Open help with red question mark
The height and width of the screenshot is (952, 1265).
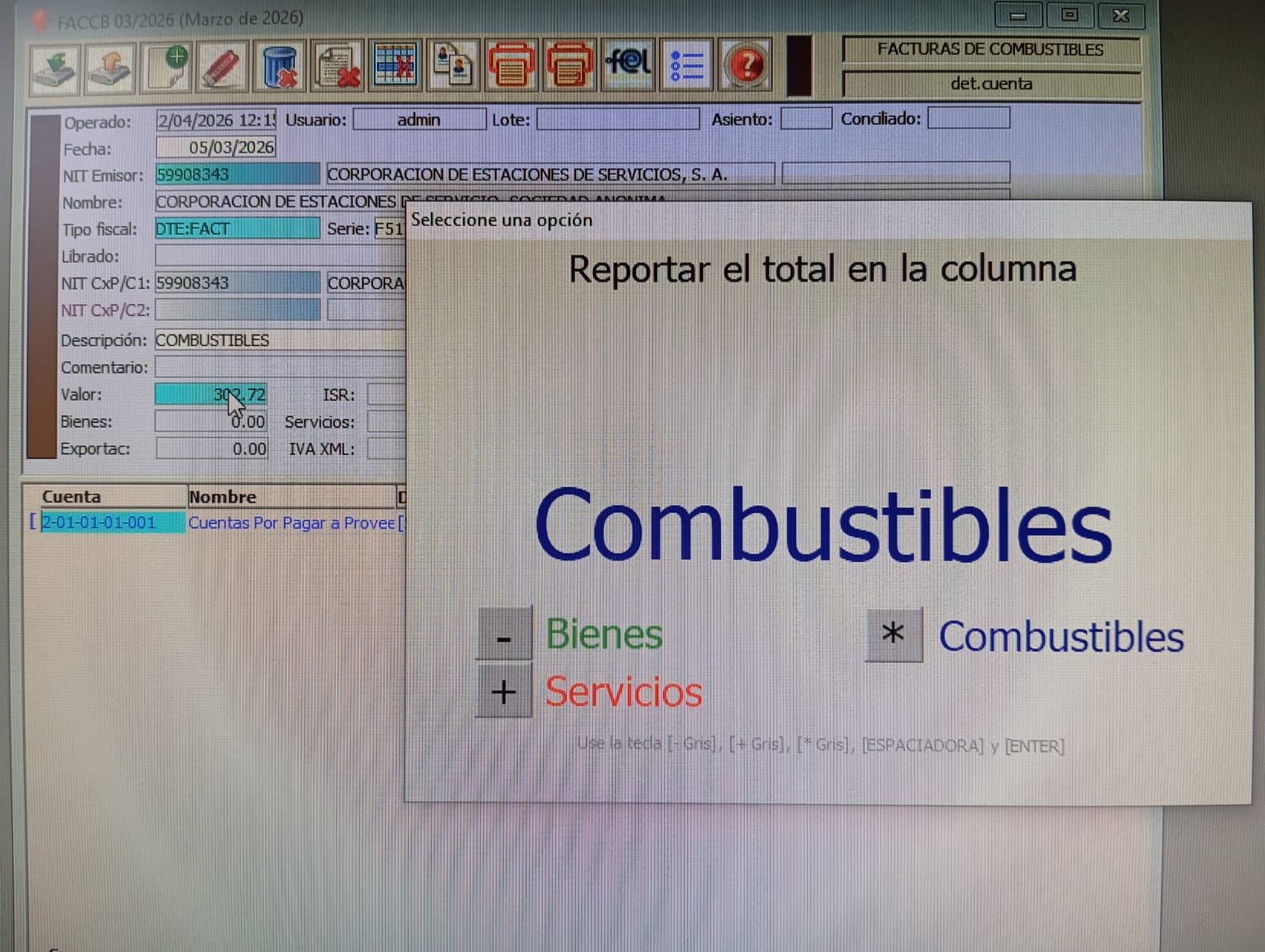745,66
